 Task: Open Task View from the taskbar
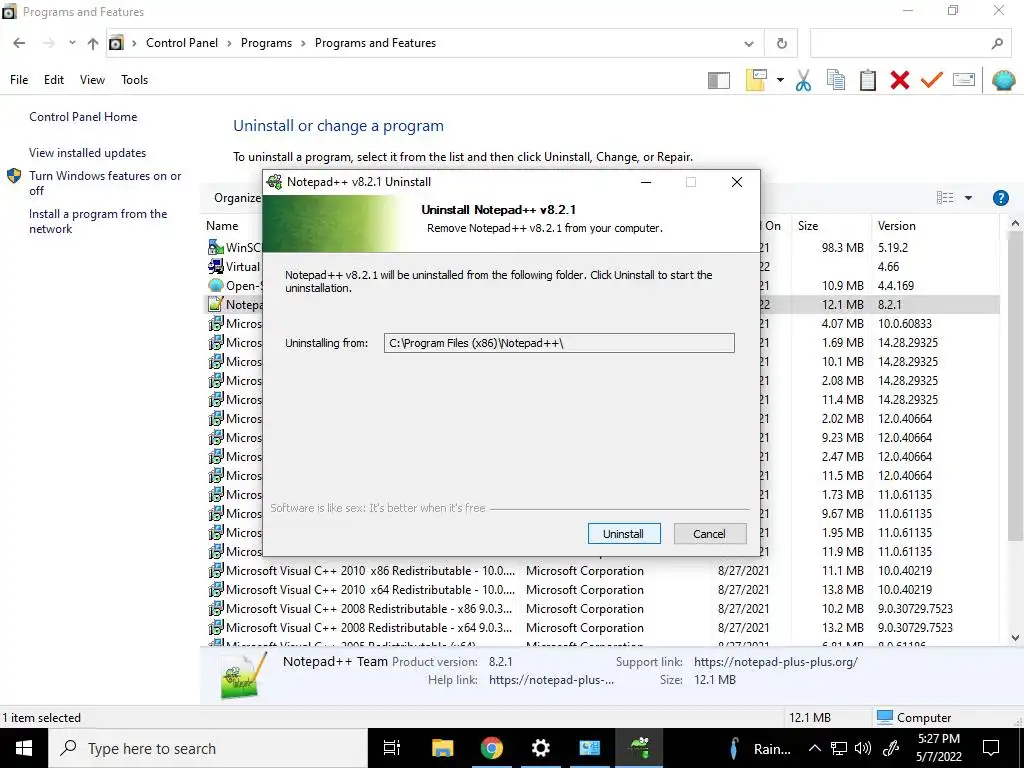pyautogui.click(x=392, y=748)
